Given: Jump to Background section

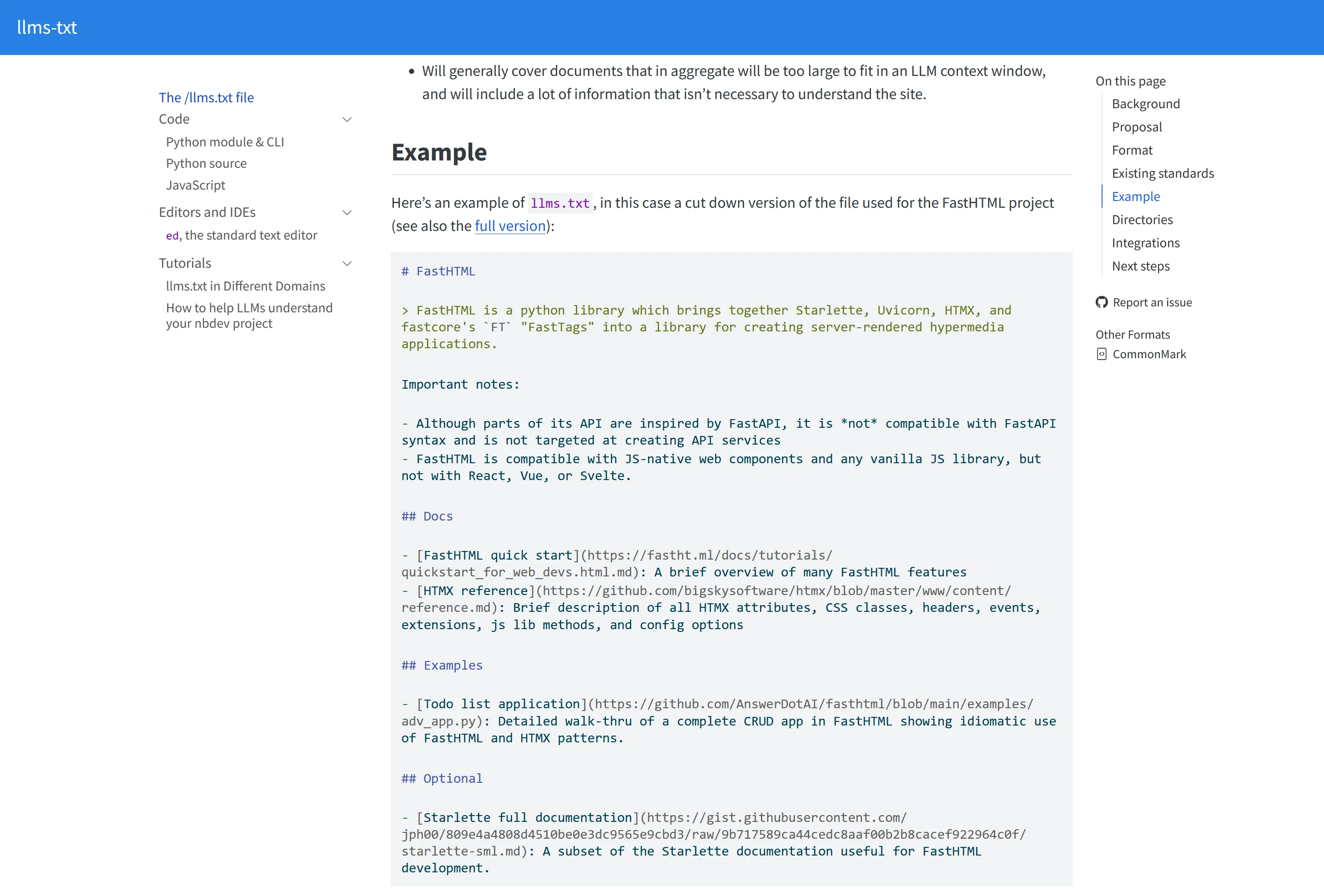Looking at the screenshot, I should click(x=1146, y=104).
